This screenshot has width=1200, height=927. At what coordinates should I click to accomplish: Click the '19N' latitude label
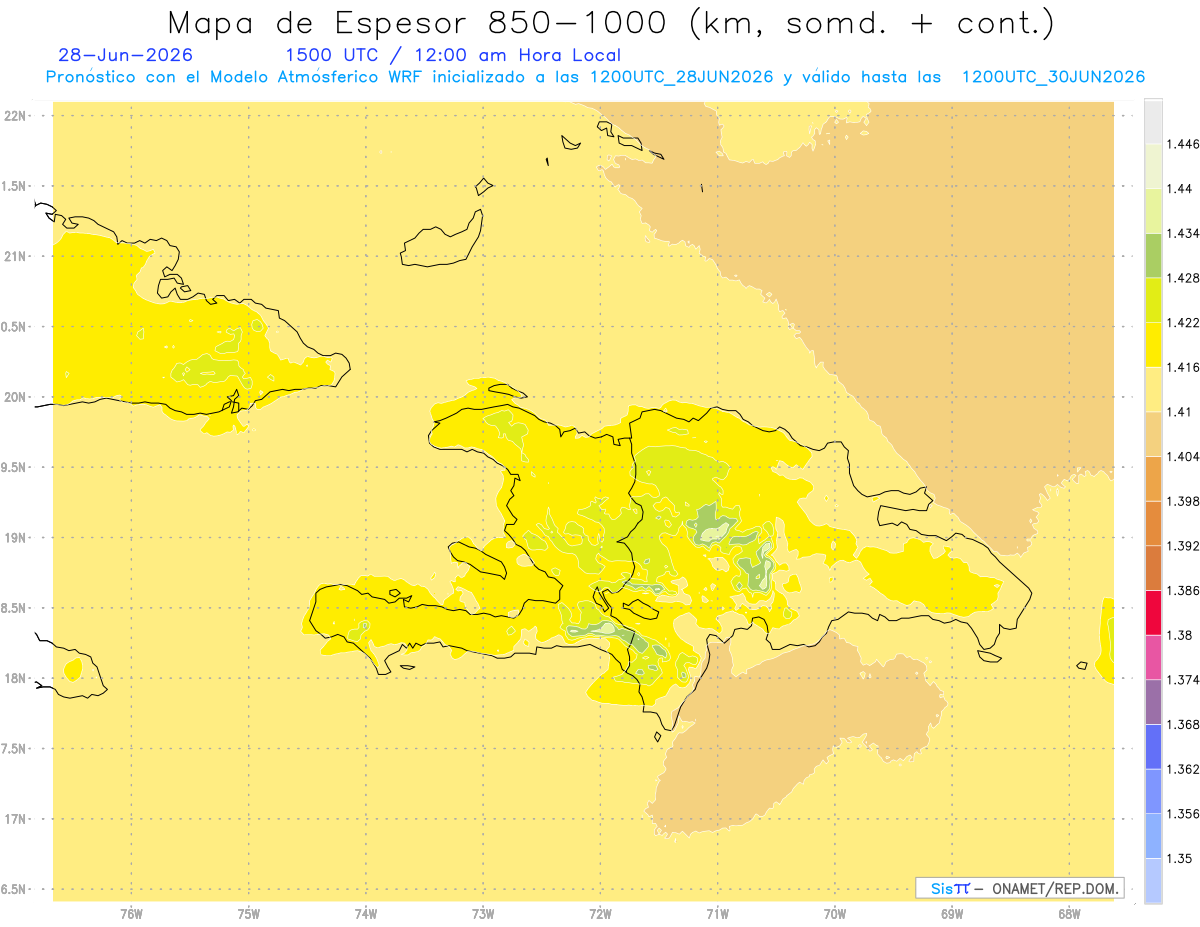pyautogui.click(x=16, y=538)
